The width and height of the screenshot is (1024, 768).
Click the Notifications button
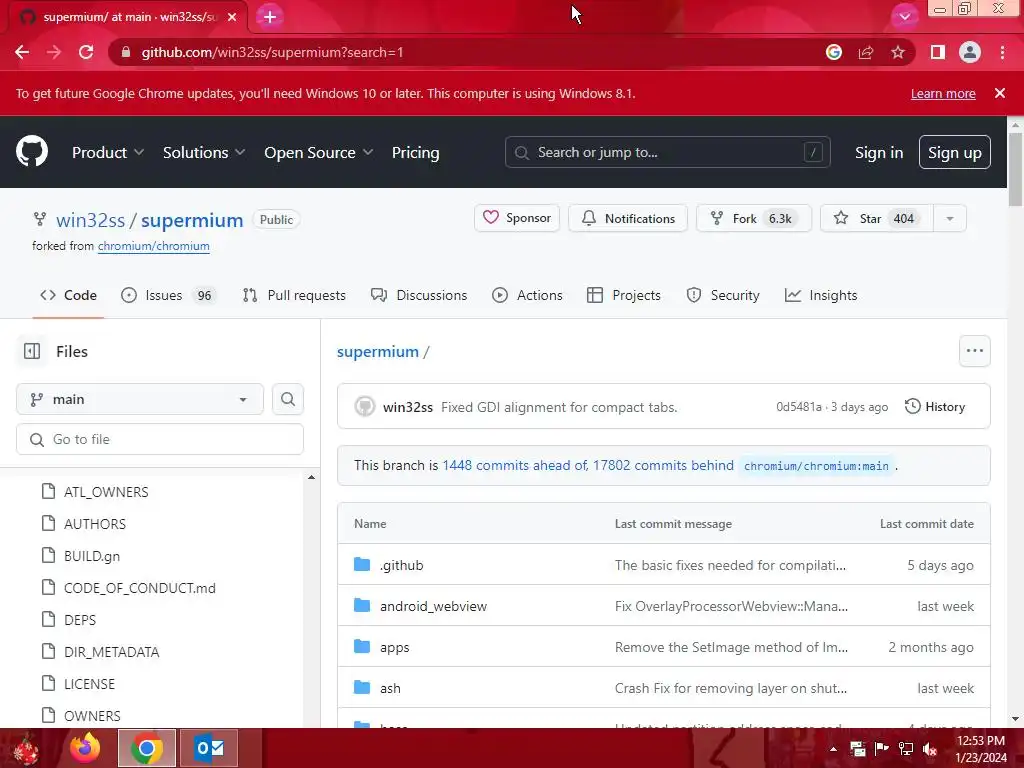click(628, 218)
